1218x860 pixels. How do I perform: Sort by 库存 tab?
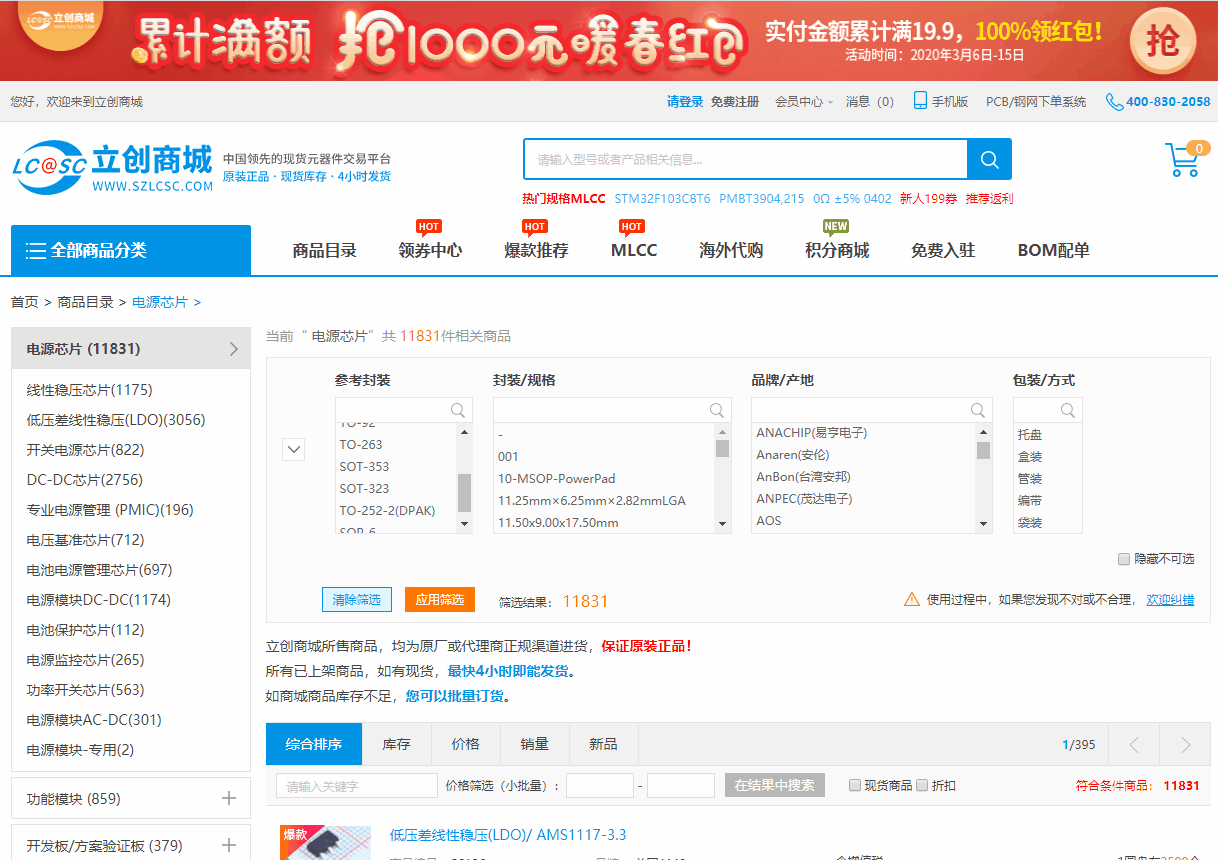[x=397, y=744]
